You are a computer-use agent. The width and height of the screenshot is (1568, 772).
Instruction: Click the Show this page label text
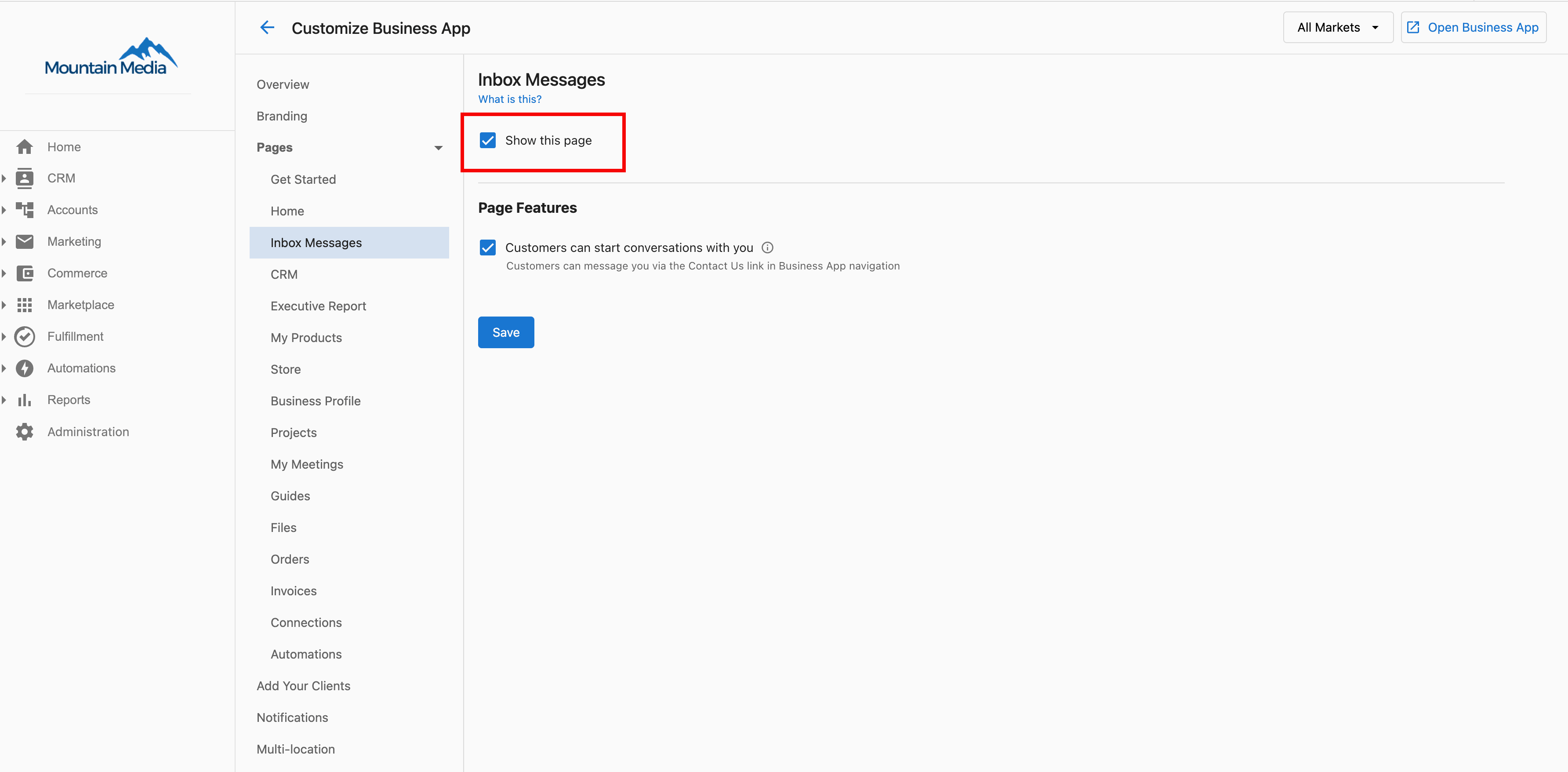[548, 141]
